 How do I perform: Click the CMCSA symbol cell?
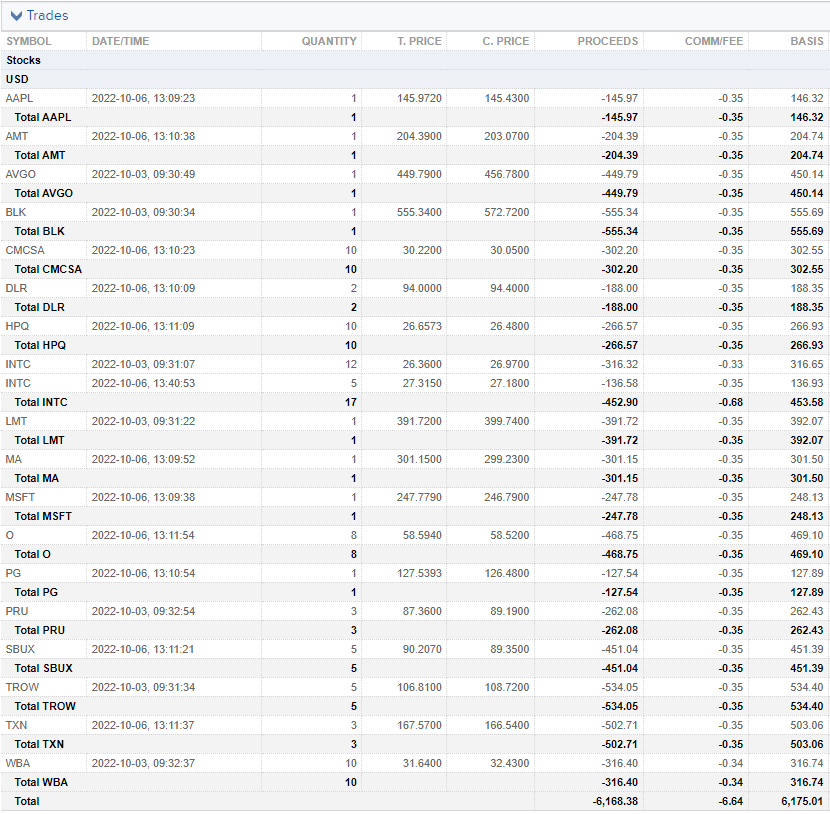pyautogui.click(x=25, y=251)
